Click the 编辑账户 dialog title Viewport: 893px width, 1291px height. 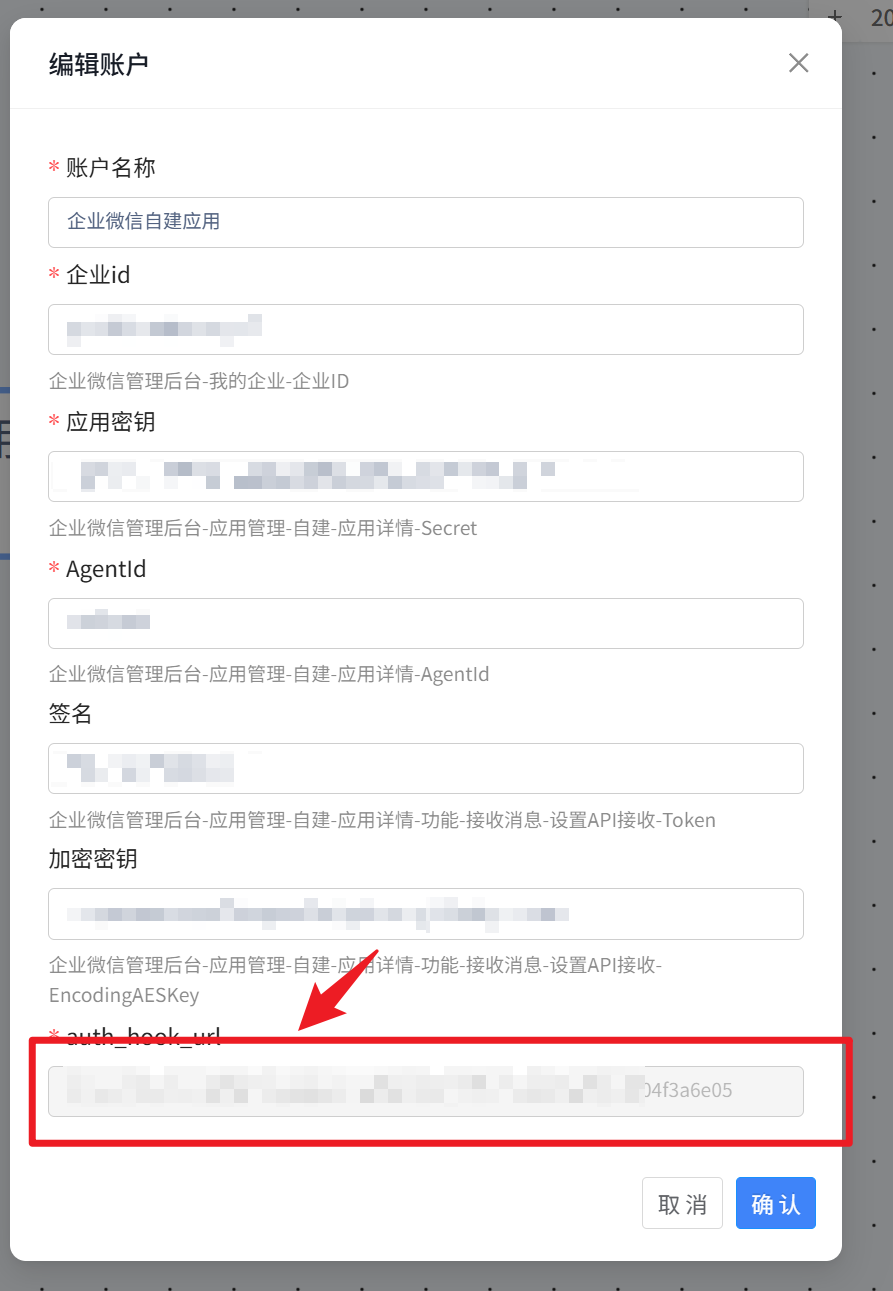click(99, 64)
